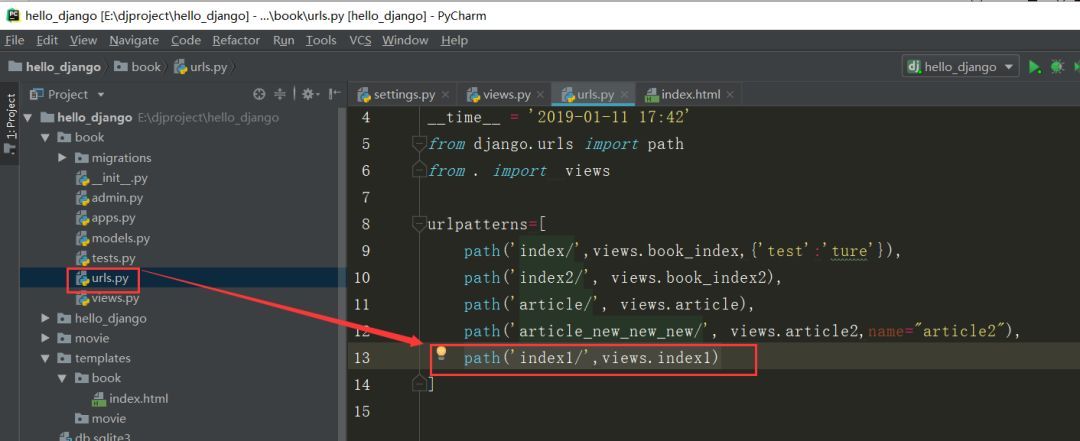Hide the Project panel with hide icon

335,94
